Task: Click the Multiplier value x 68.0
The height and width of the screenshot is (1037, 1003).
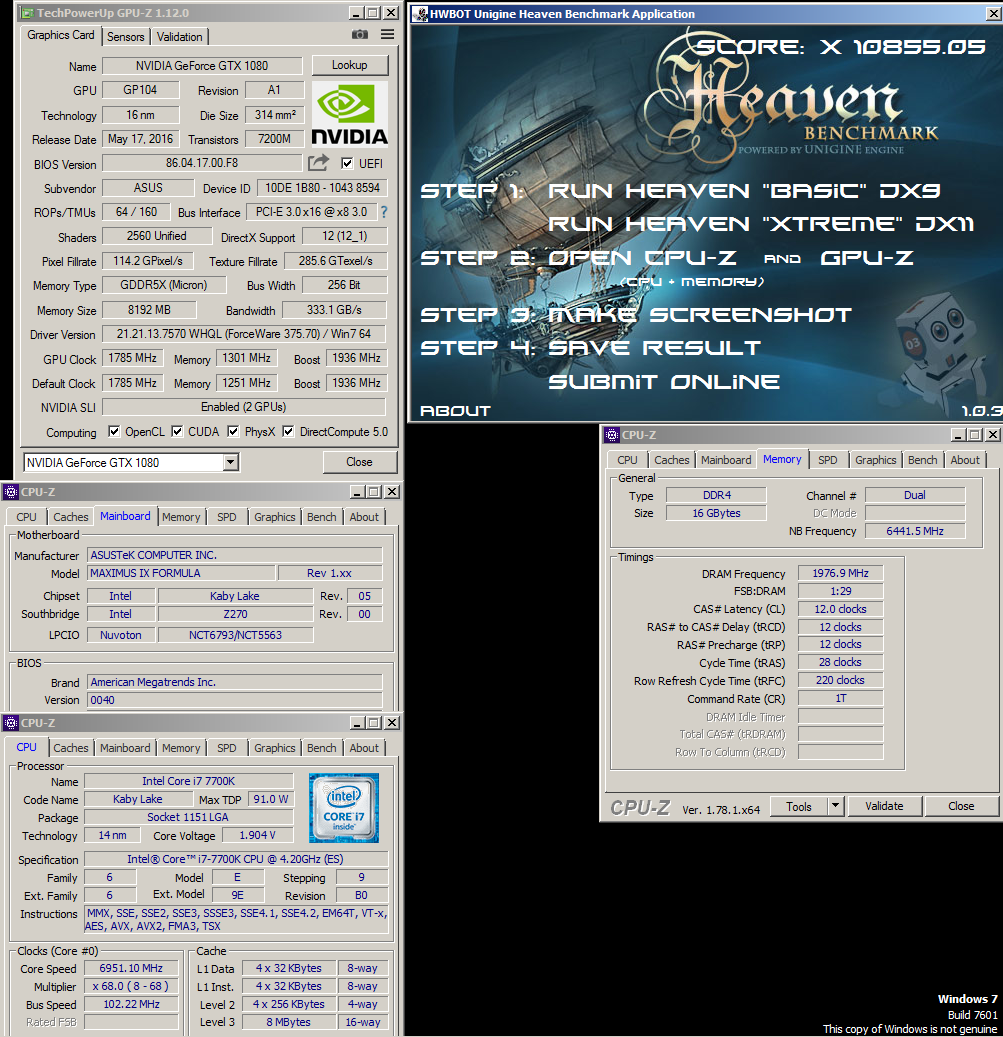Action: point(131,986)
